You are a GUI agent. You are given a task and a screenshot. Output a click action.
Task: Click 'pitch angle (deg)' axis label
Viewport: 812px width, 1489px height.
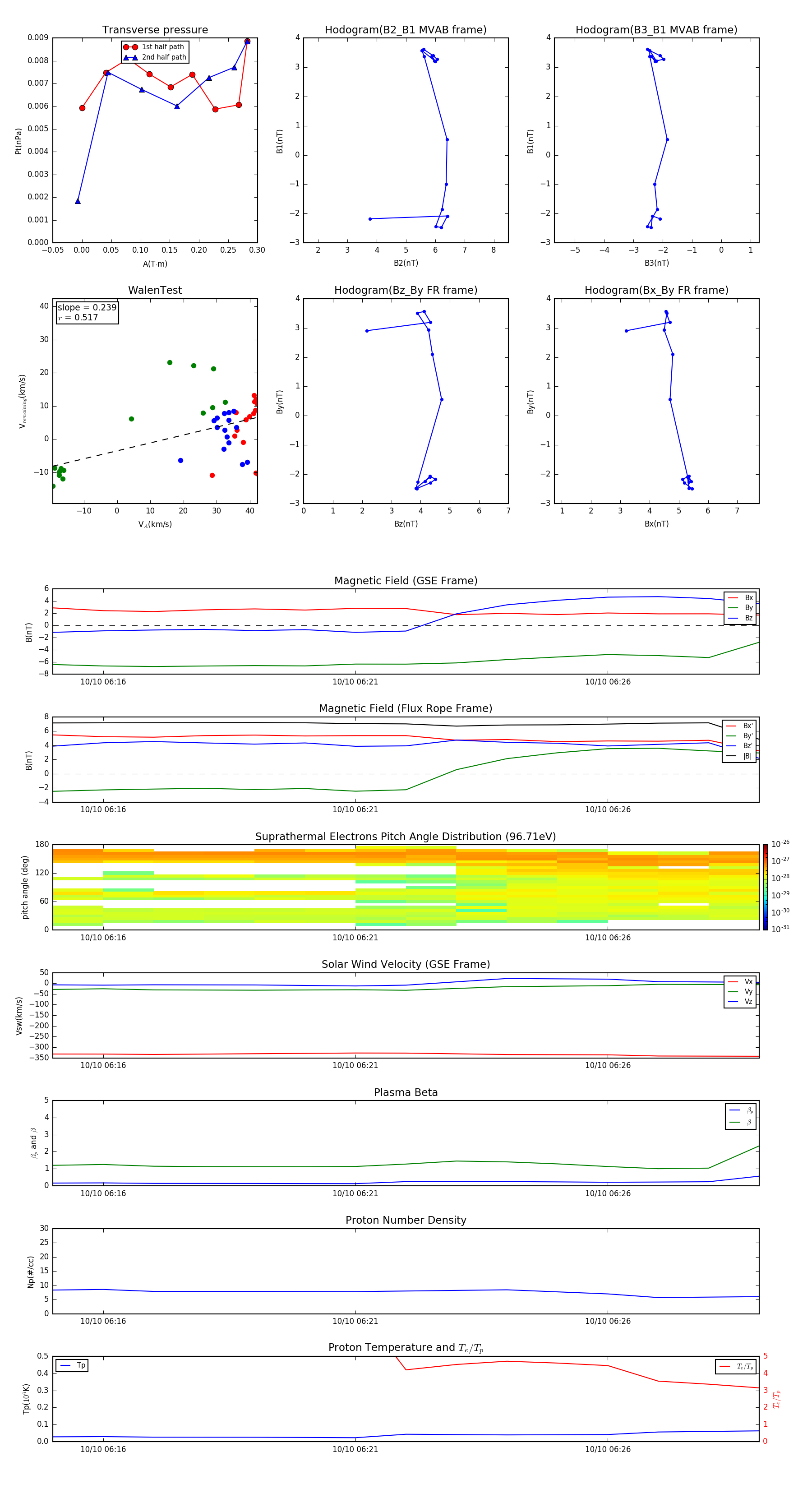[x=25, y=887]
